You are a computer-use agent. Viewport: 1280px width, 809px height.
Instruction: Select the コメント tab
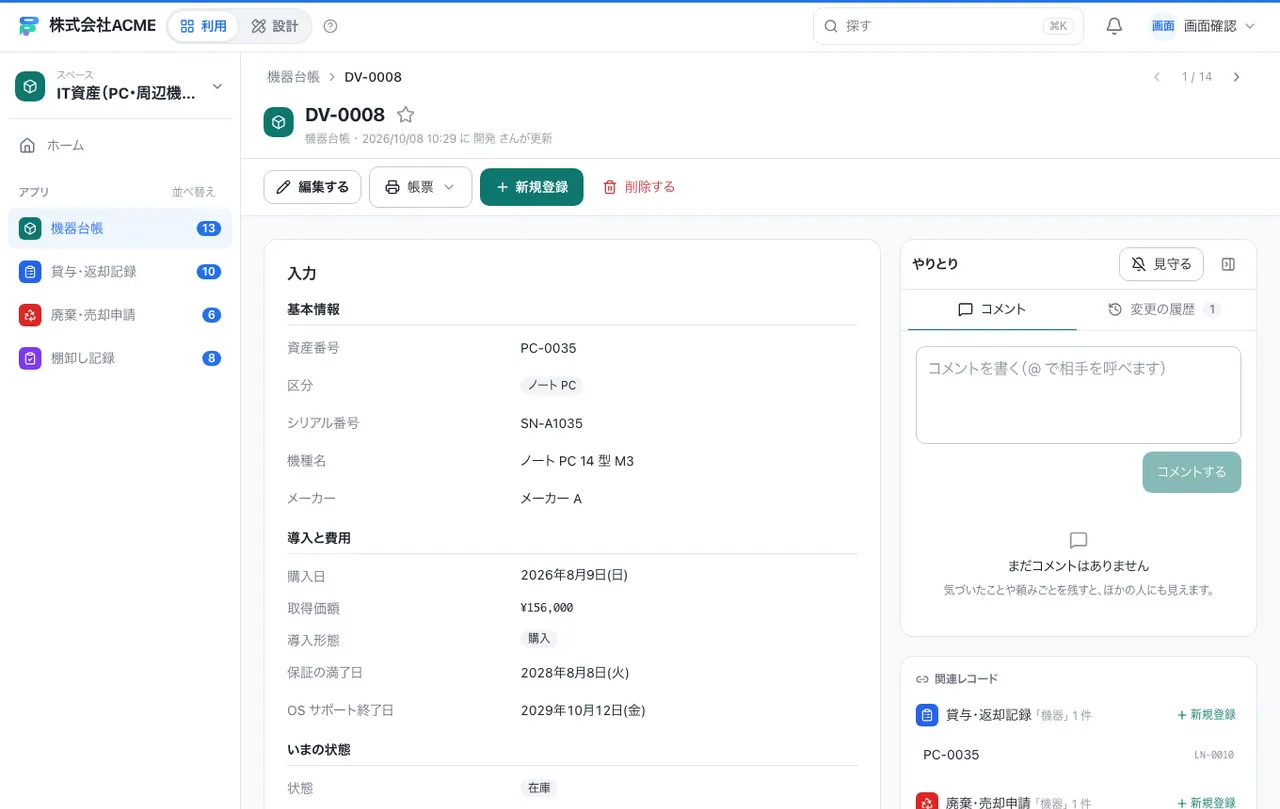click(x=992, y=310)
